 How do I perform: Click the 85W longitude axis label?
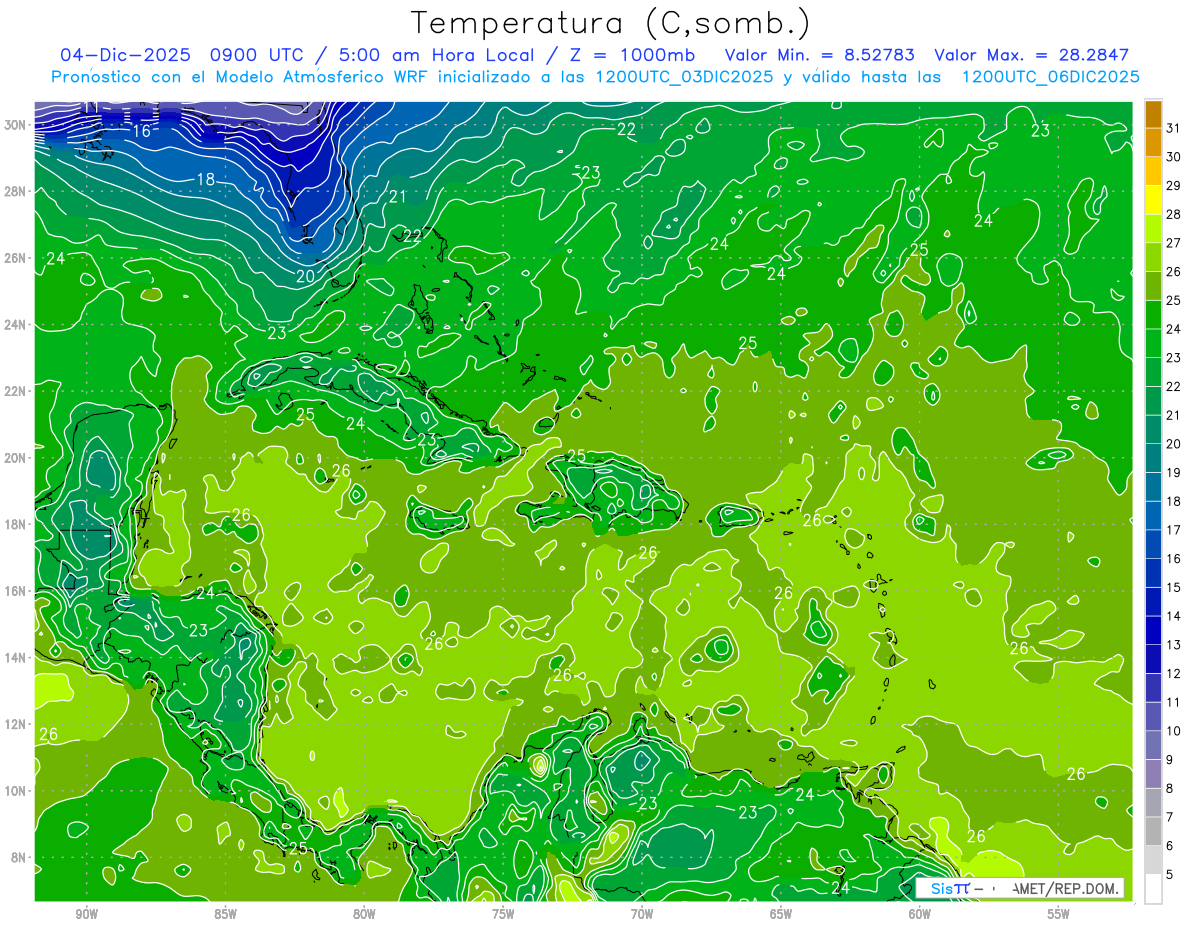pyautogui.click(x=225, y=915)
